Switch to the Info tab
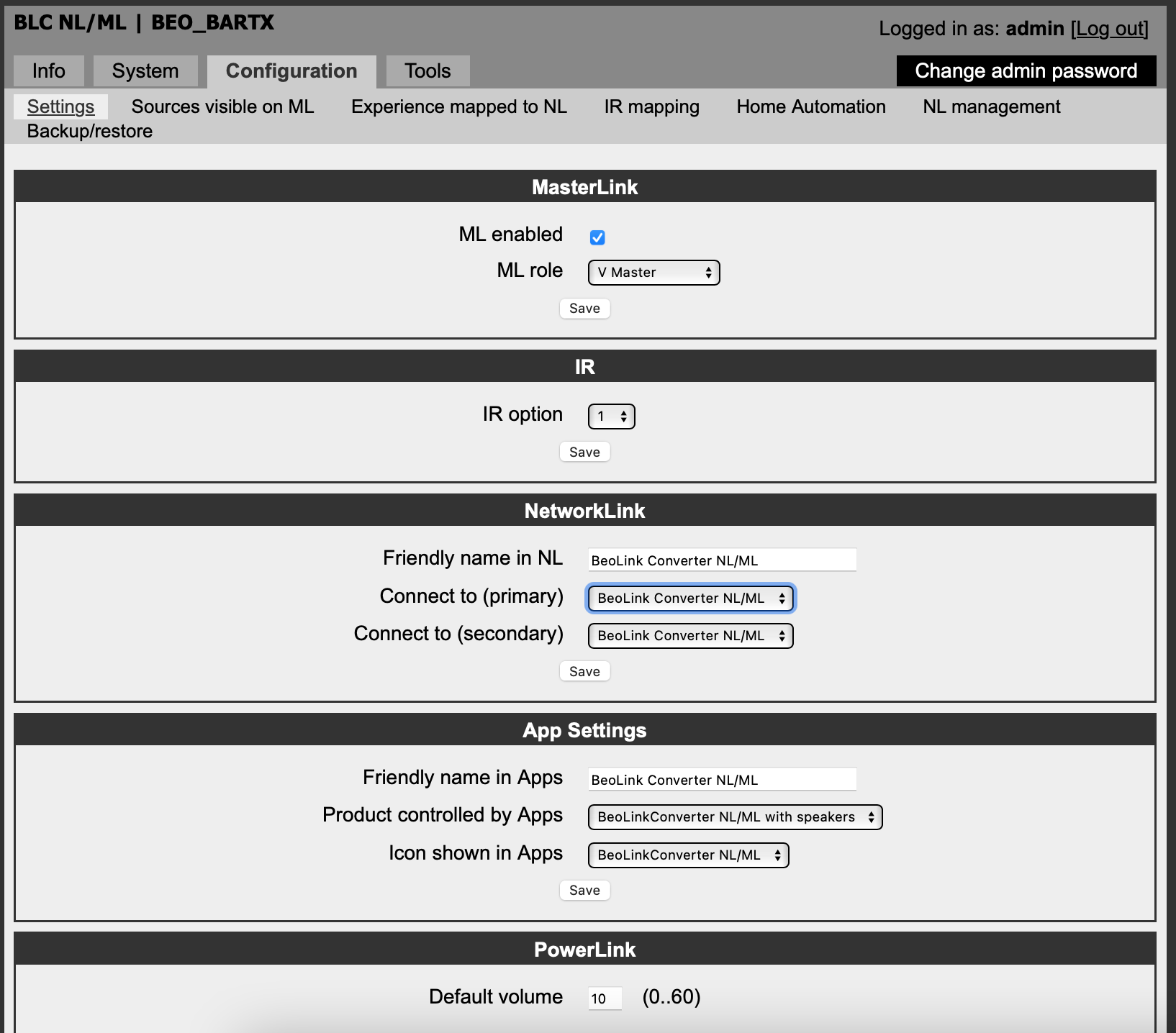This screenshot has width=1176, height=1033. click(x=49, y=71)
